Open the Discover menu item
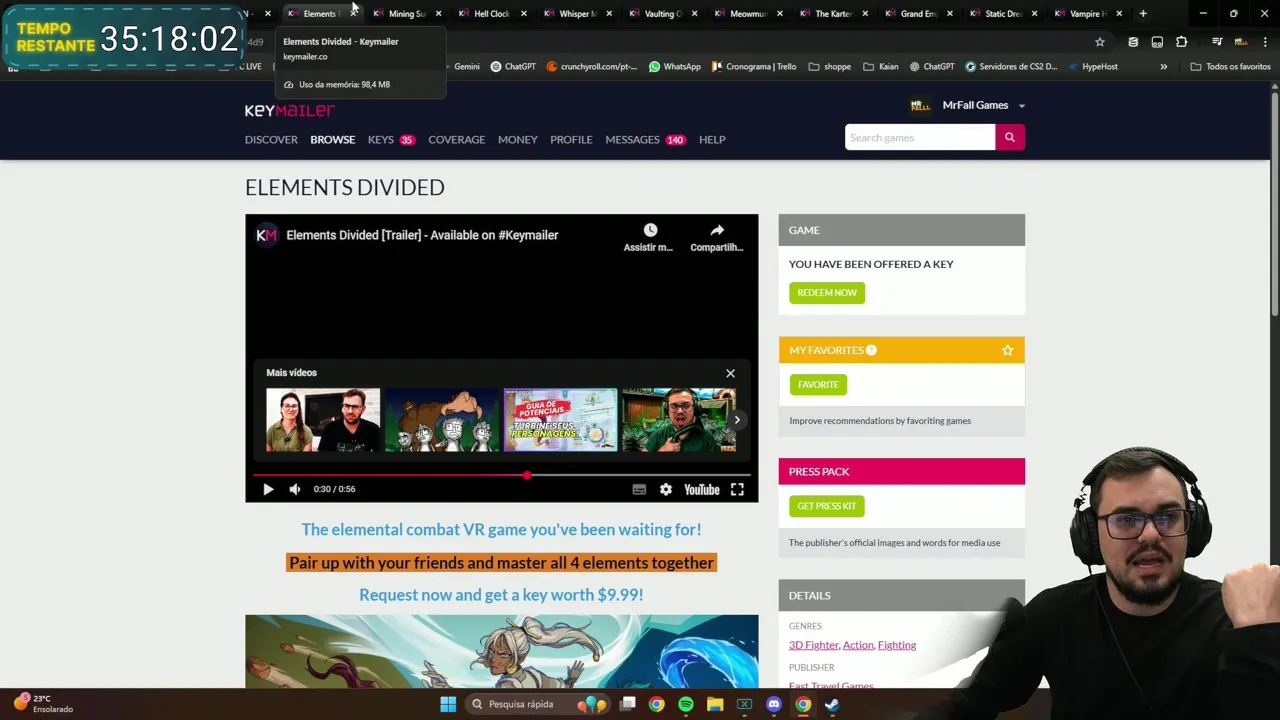The height and width of the screenshot is (720, 1280). 271,140
